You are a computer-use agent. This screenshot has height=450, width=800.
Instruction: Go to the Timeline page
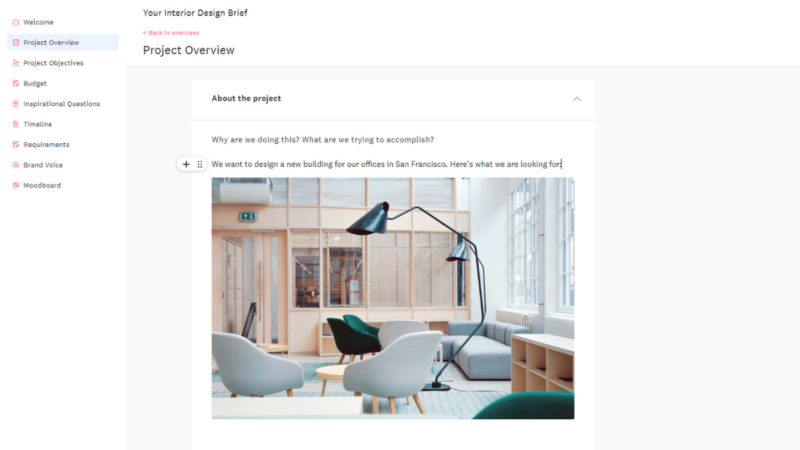(63, 124)
